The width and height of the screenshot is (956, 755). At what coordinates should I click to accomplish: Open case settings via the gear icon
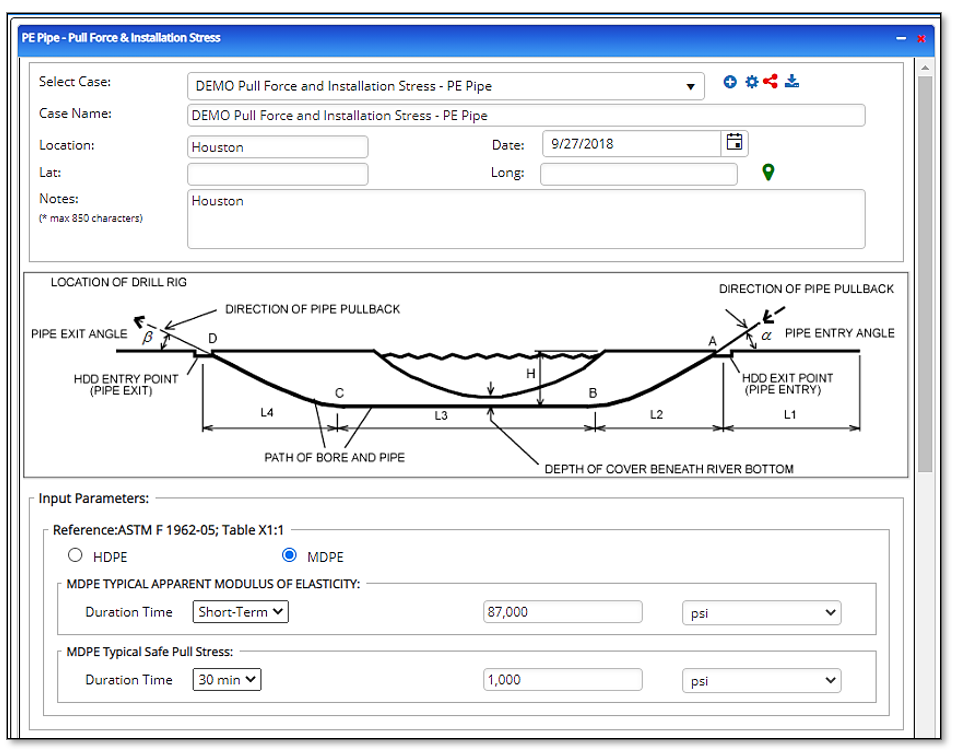click(x=752, y=82)
